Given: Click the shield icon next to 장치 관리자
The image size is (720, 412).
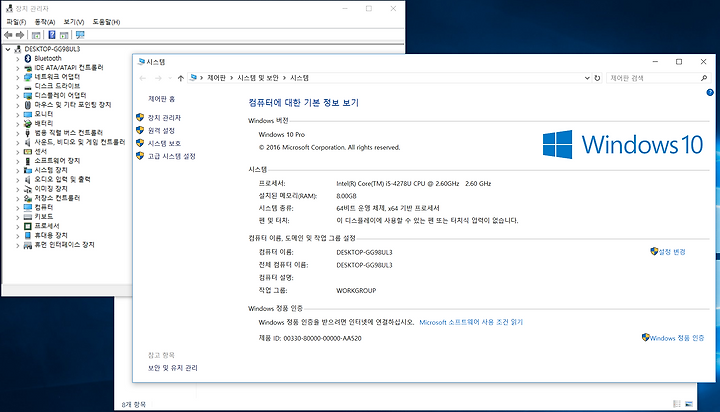Looking at the screenshot, I should pyautogui.click(x=140, y=118).
